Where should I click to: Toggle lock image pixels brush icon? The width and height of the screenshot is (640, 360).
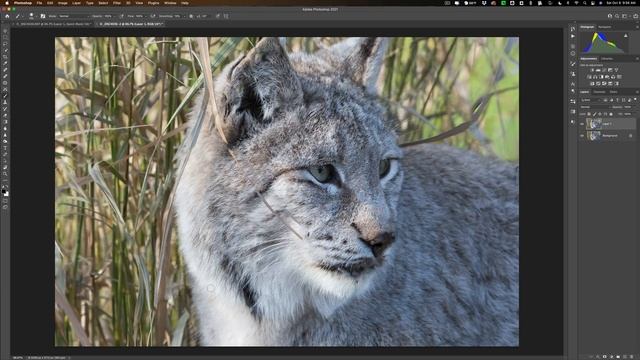[595, 114]
